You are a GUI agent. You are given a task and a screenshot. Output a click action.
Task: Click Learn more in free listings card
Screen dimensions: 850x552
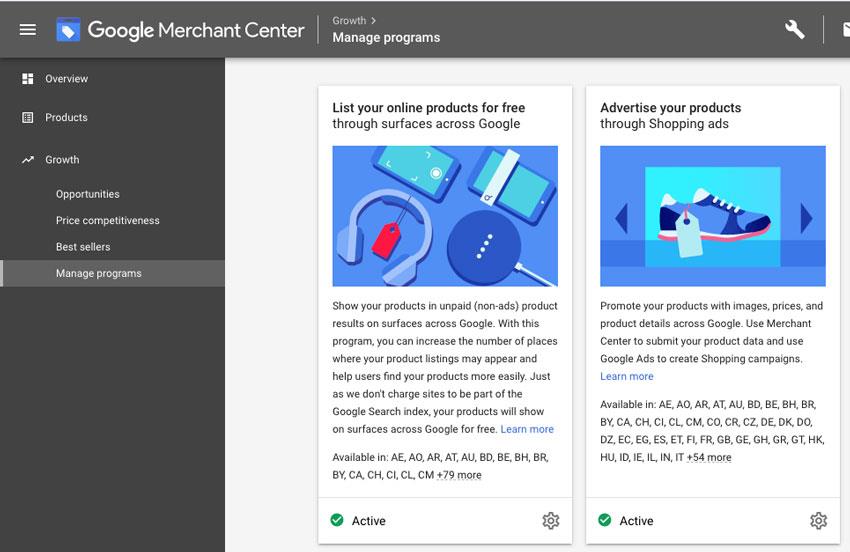point(527,430)
